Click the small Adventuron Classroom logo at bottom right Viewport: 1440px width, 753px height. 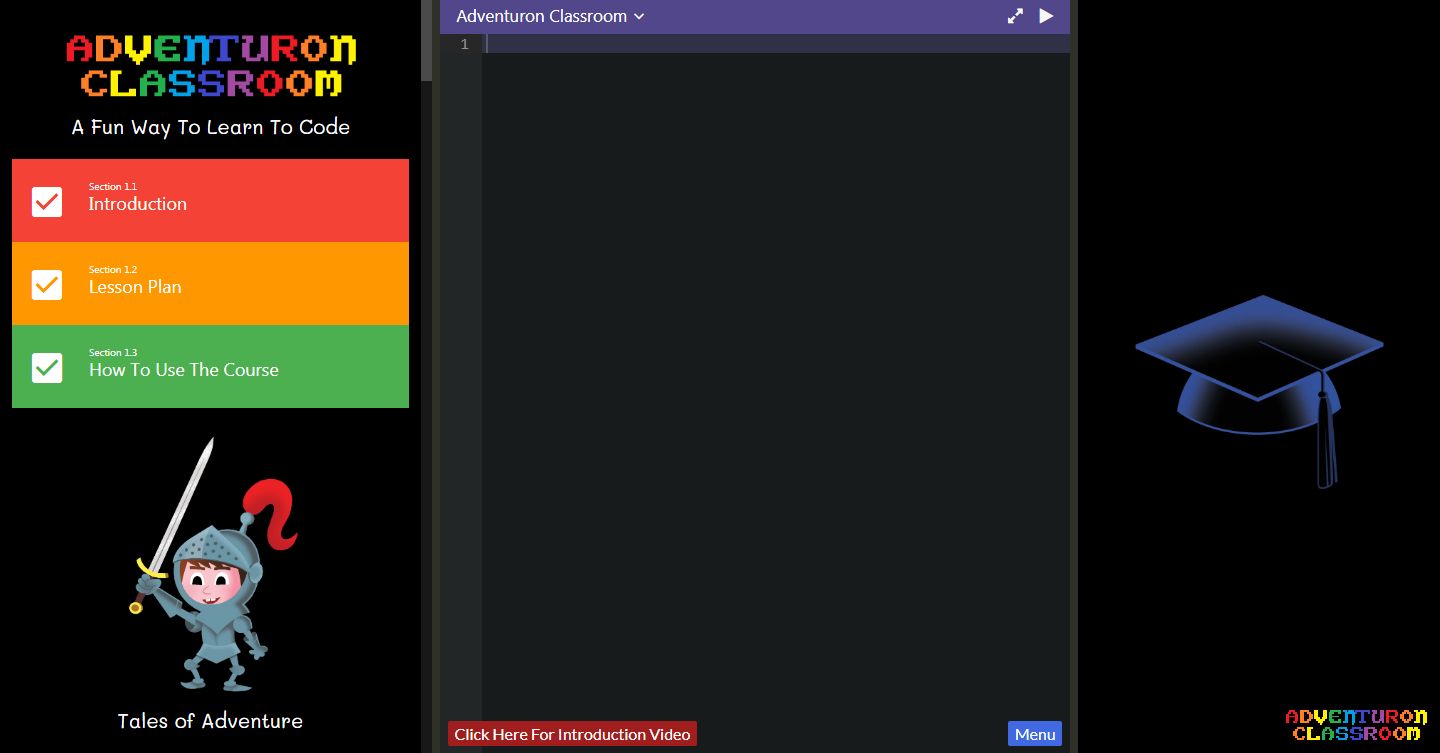1356,724
